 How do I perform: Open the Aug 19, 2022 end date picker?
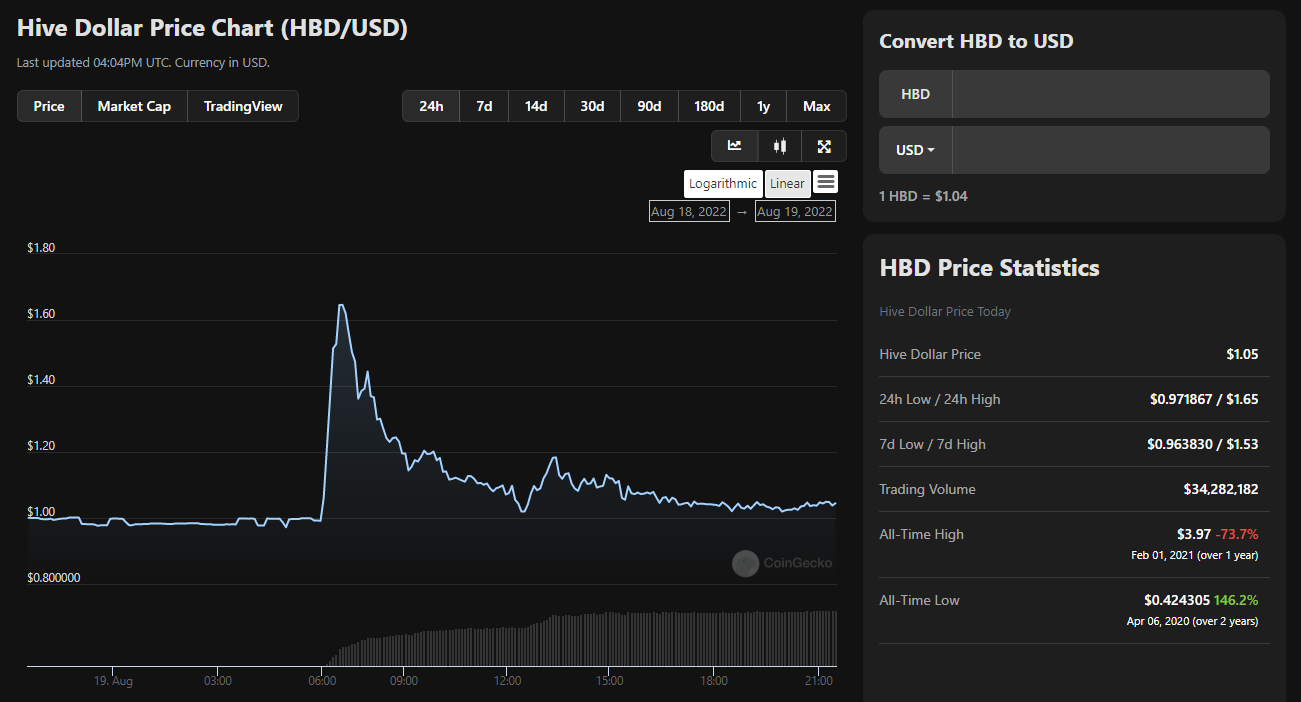795,211
